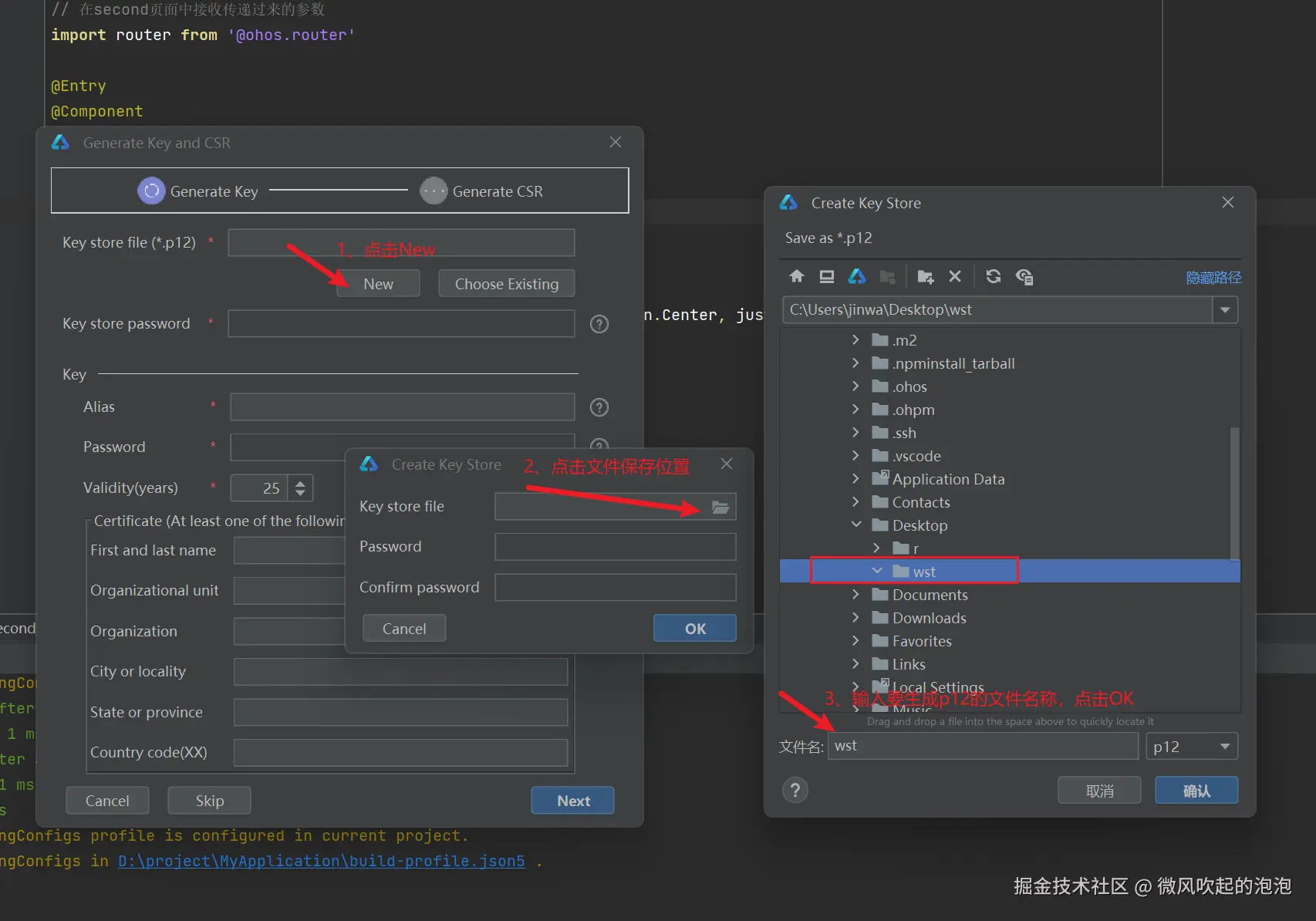Image resolution: width=1316 pixels, height=921 pixels.
Task: Click folder browse icon in Key store file field
Action: pyautogui.click(x=720, y=507)
